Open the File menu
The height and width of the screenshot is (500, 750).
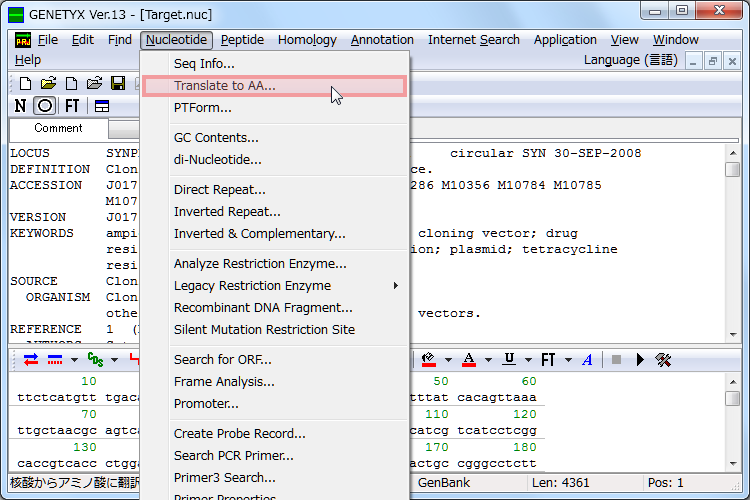tap(48, 40)
